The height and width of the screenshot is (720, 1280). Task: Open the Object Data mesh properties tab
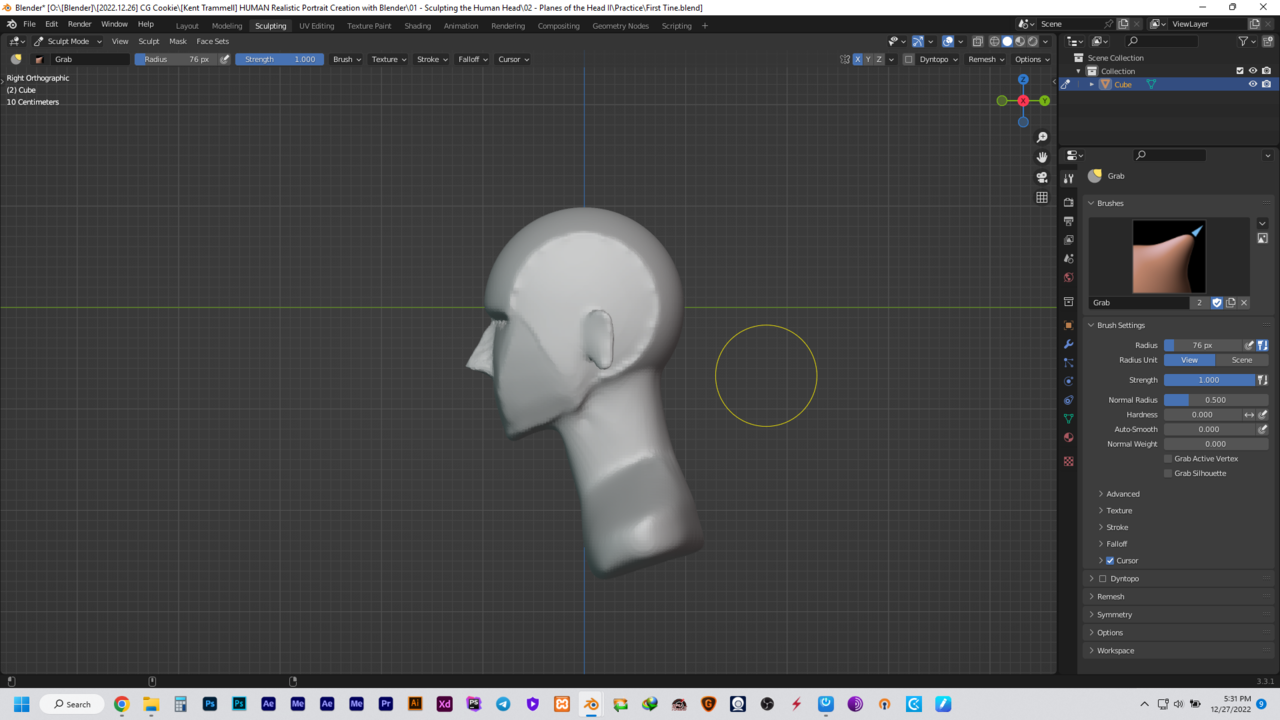click(x=1069, y=418)
